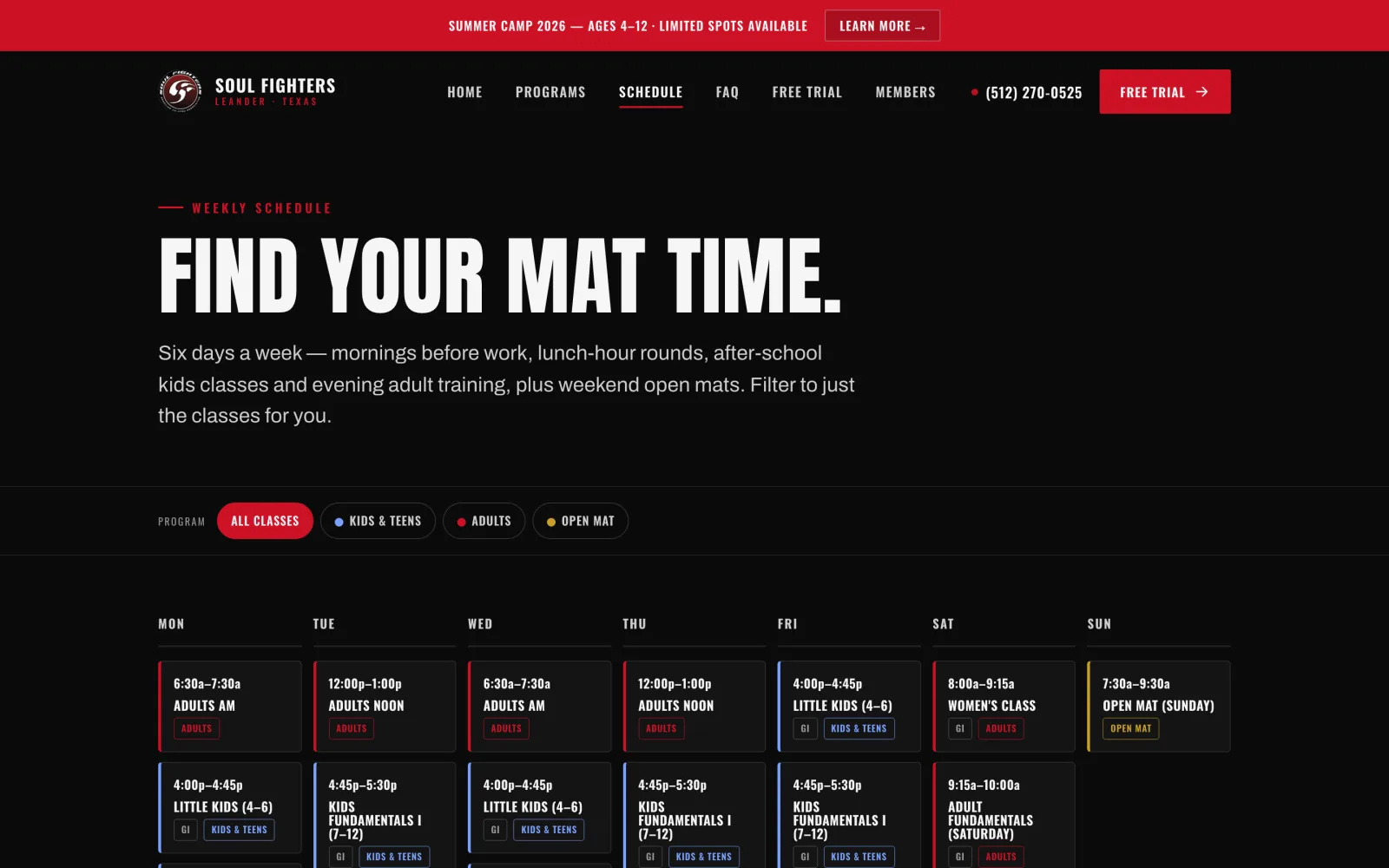This screenshot has width=1389, height=868.
Task: Filter schedule by Kids & Teens
Action: coord(378,521)
